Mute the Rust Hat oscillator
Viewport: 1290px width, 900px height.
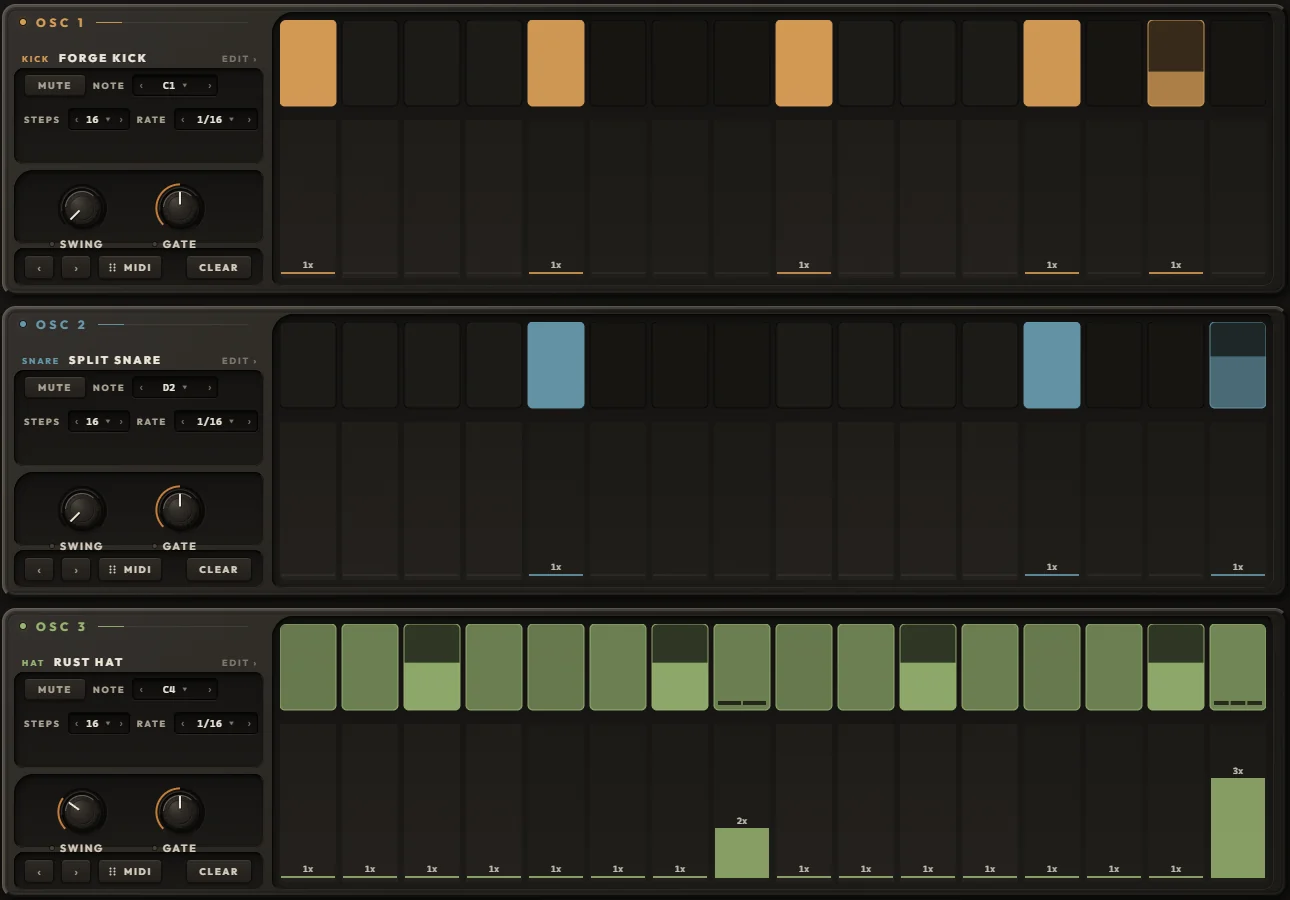(54, 690)
